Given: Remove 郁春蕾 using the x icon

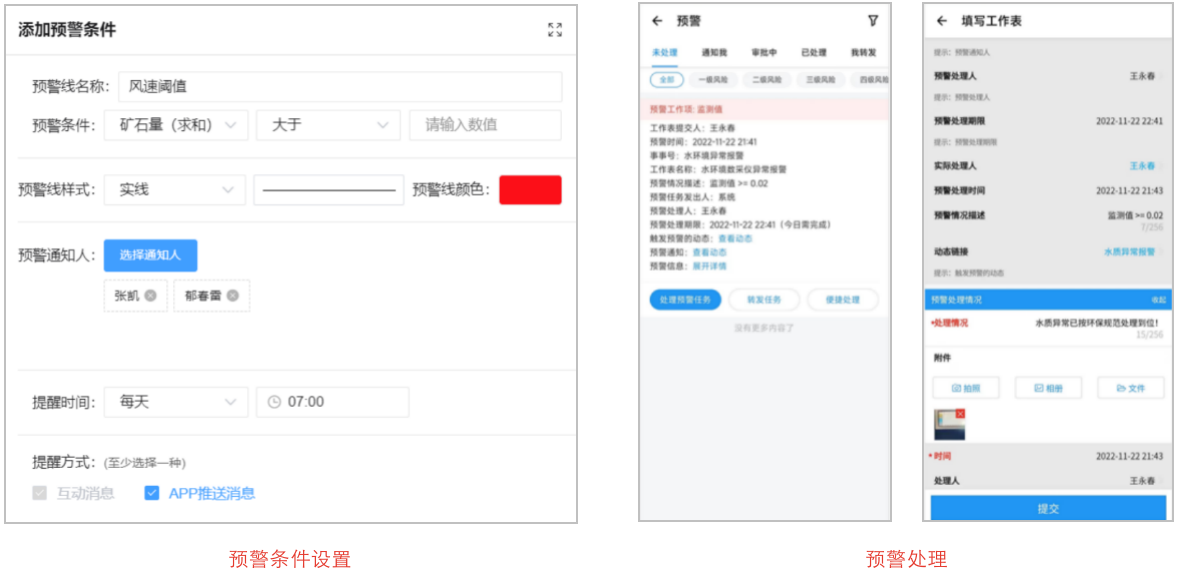Looking at the screenshot, I should pos(232,296).
